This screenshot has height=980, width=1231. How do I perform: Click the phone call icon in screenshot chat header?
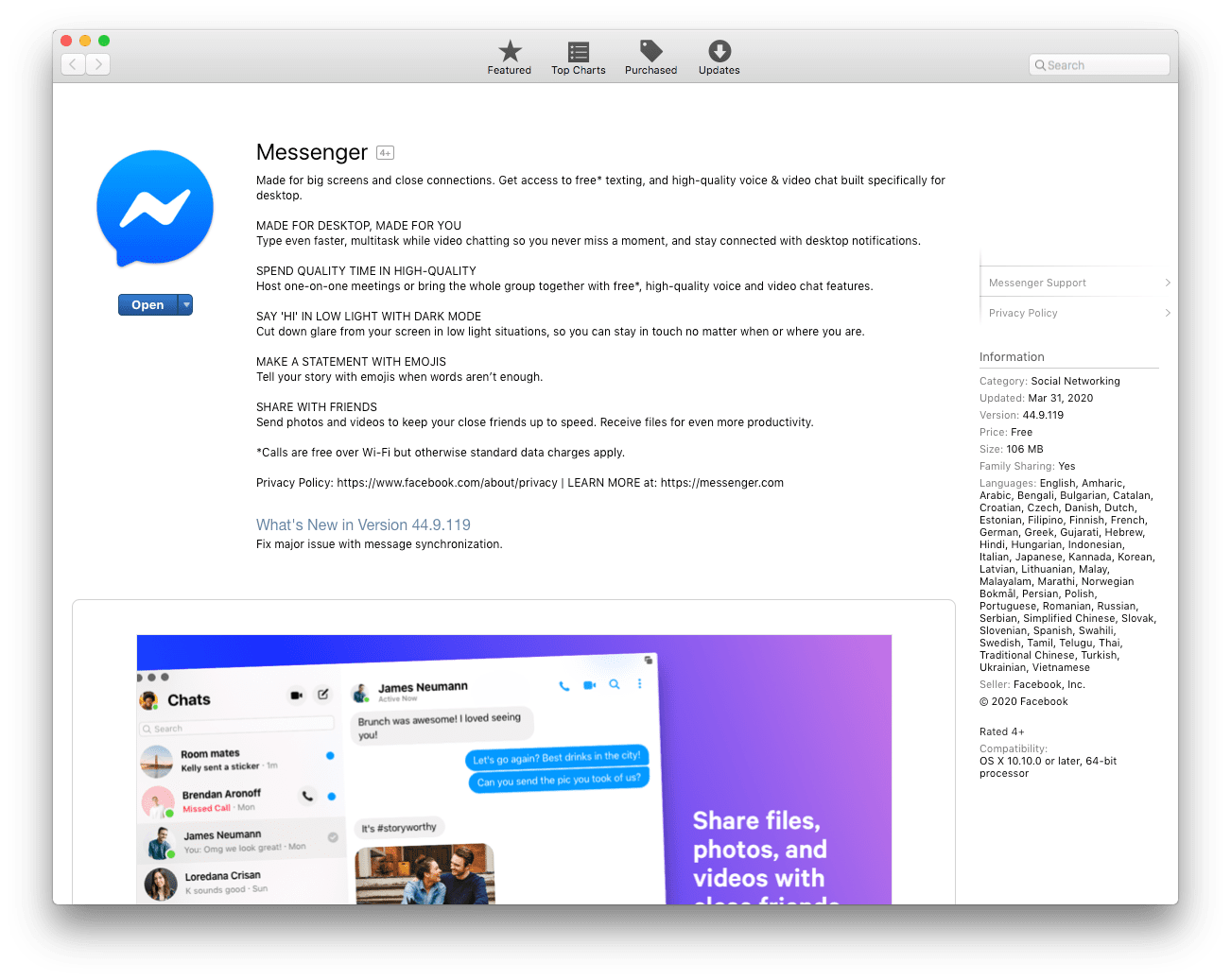(x=564, y=686)
